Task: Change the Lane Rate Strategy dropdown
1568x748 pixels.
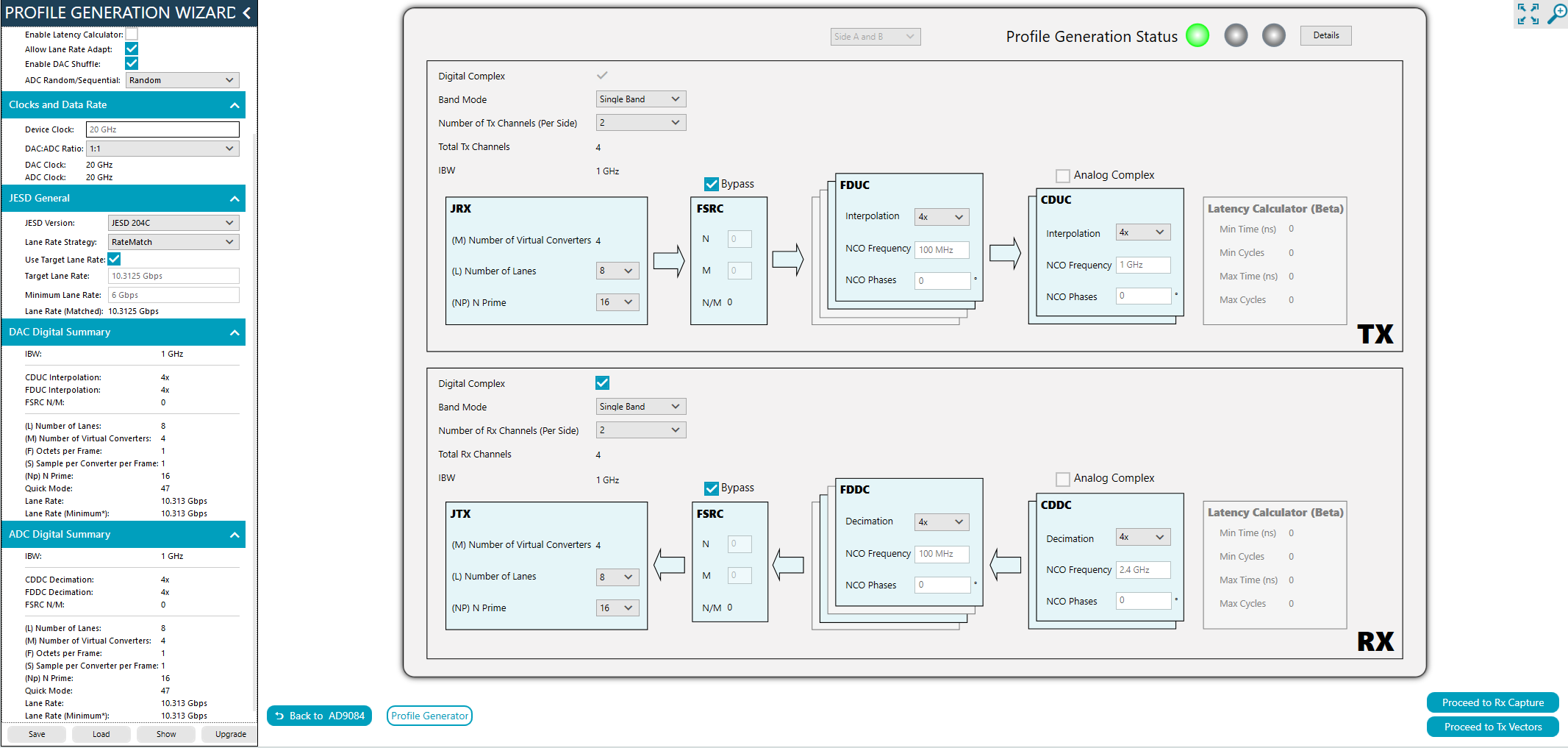Action: click(173, 241)
